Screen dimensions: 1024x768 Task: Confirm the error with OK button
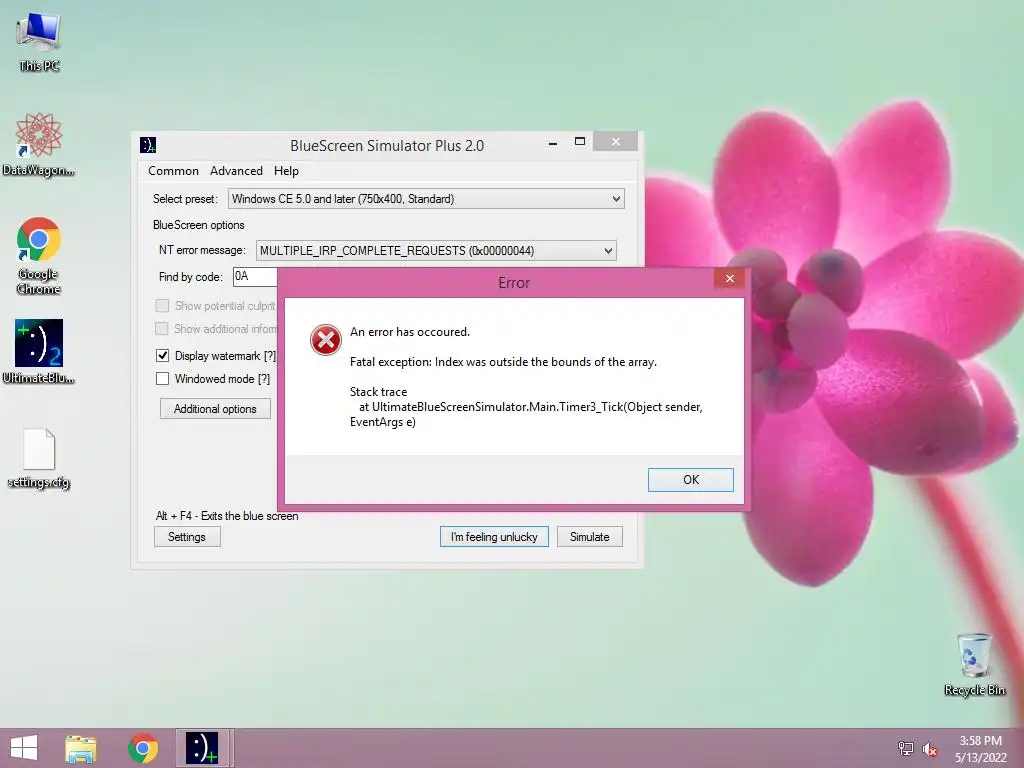(690, 480)
